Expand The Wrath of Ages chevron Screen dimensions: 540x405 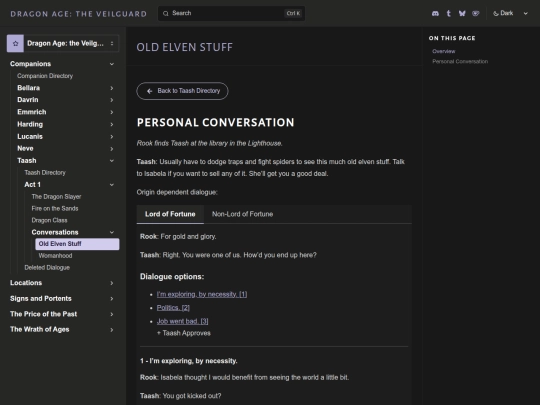coord(112,330)
